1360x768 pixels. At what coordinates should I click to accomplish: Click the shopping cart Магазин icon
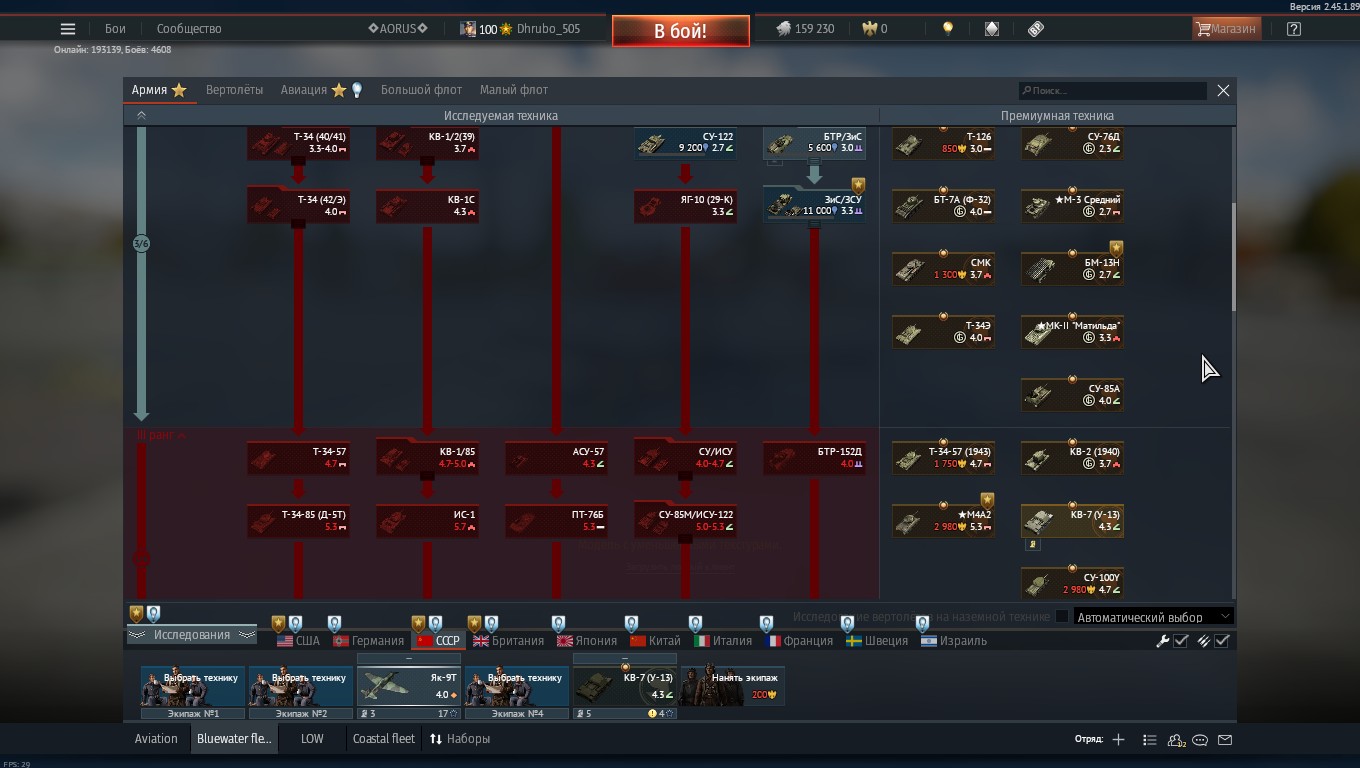(1226, 29)
